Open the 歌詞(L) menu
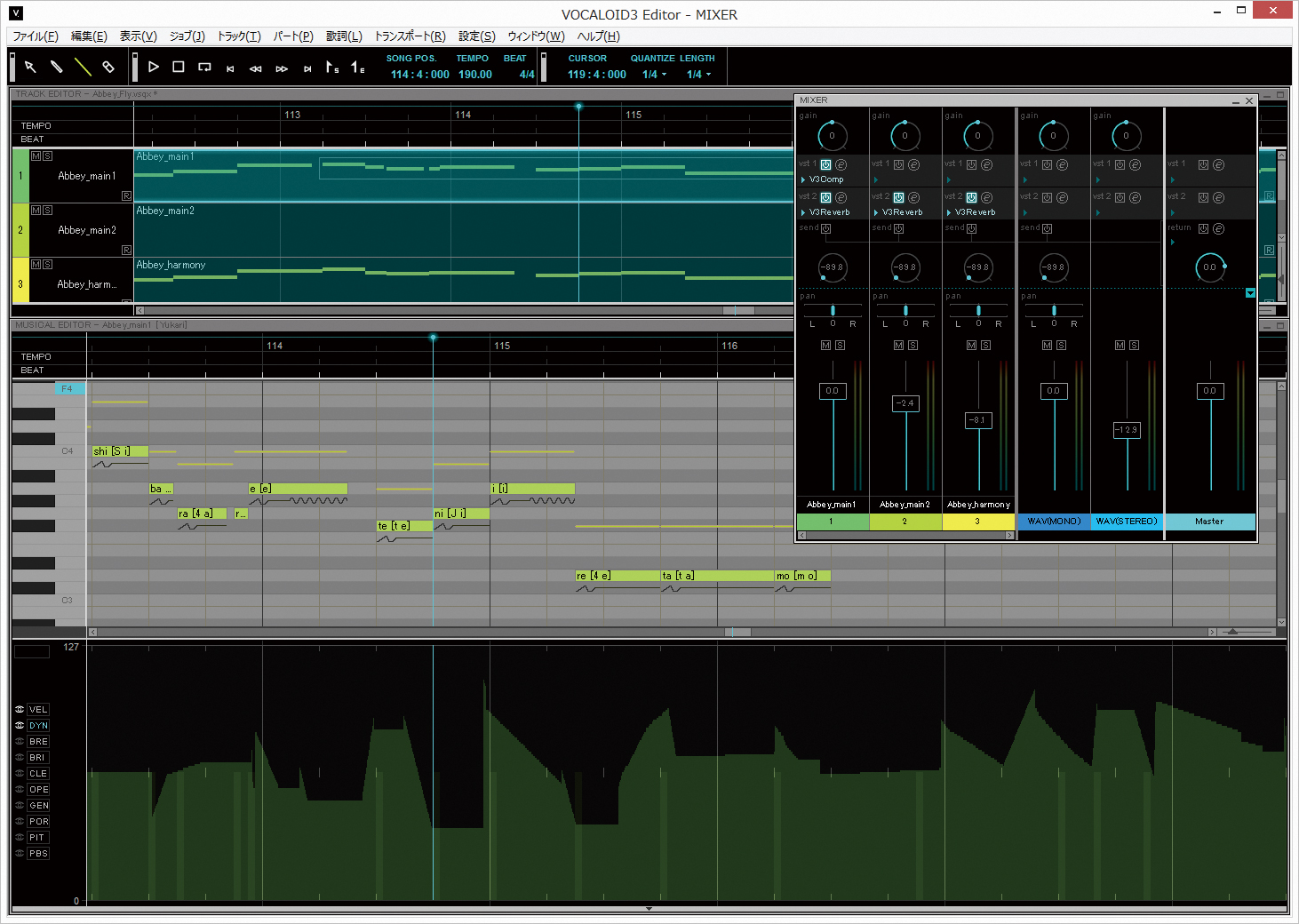This screenshot has height=924, width=1299. tap(344, 36)
